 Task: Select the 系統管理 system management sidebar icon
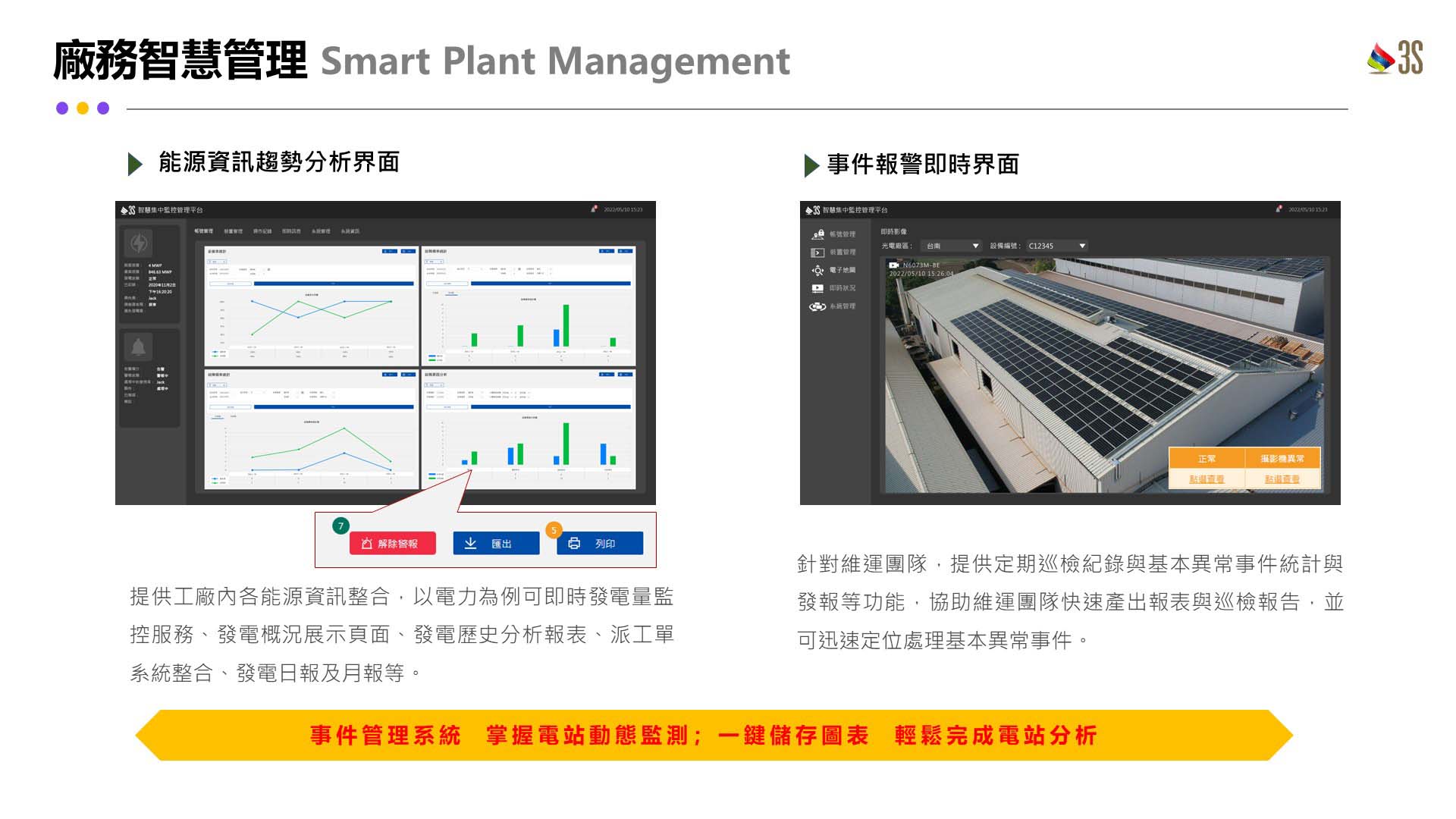[817, 306]
